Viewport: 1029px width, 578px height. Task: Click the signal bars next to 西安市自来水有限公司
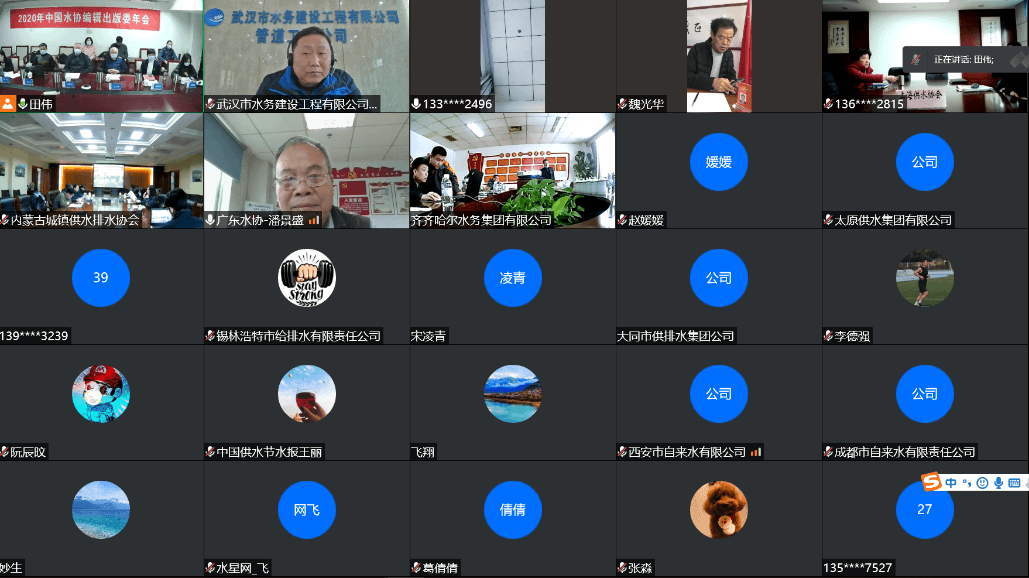[756, 452]
